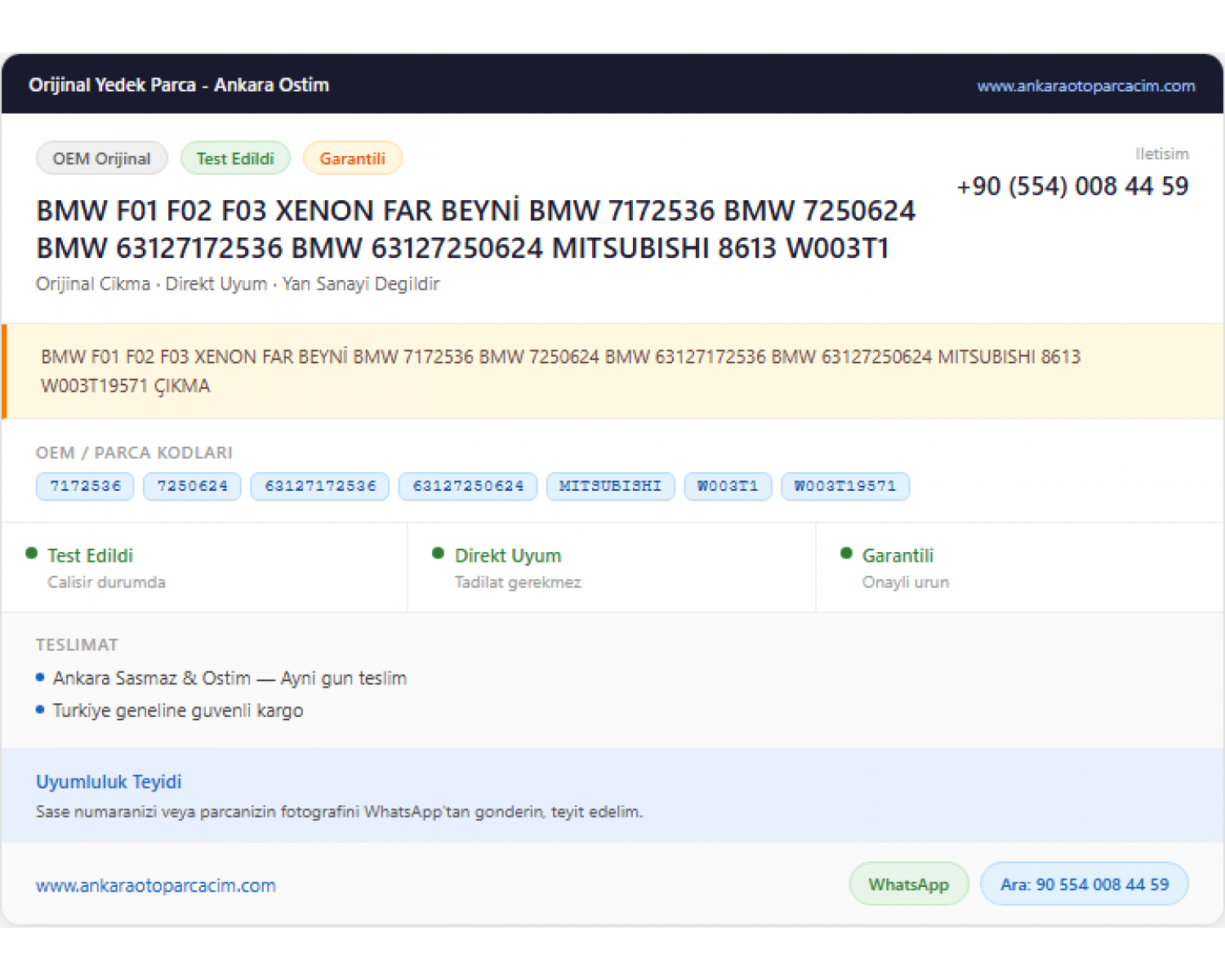Click the Uyumluluk Teyidi heading
The width and height of the screenshot is (1225, 980).
(x=109, y=782)
